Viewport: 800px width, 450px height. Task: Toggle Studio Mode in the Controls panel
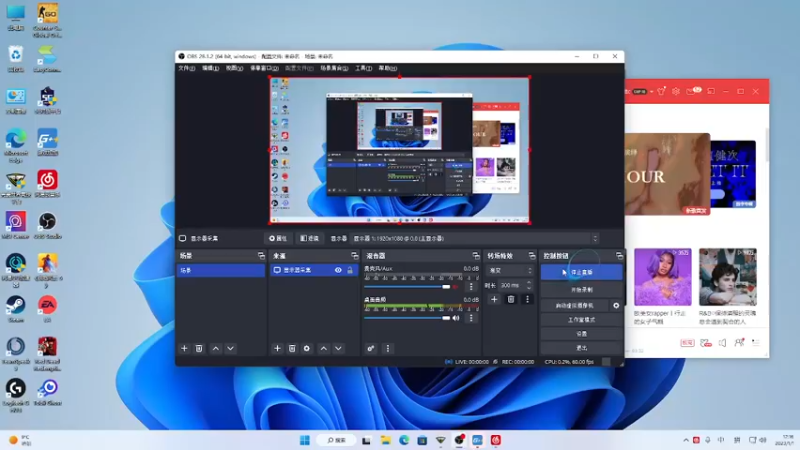coord(581,320)
